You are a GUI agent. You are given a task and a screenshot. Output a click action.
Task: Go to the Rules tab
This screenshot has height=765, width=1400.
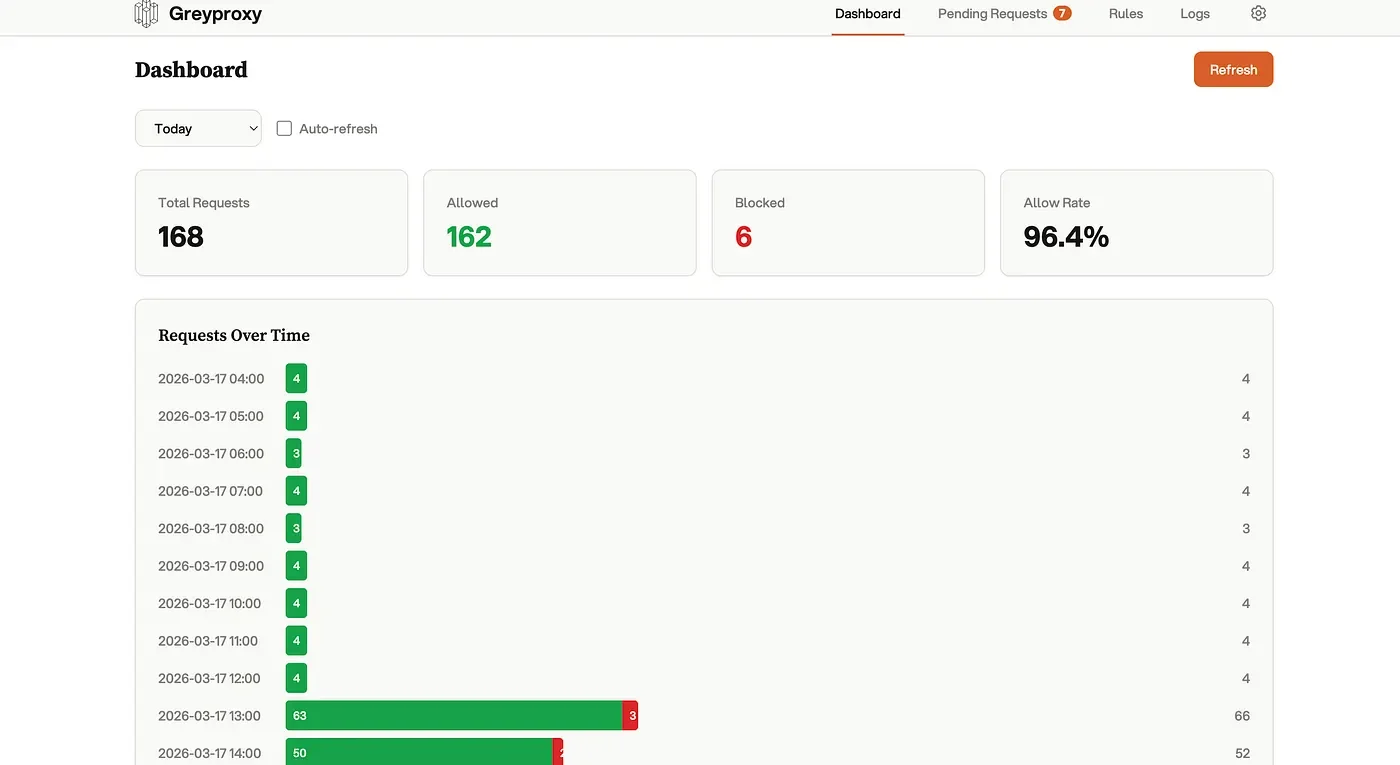1125,14
